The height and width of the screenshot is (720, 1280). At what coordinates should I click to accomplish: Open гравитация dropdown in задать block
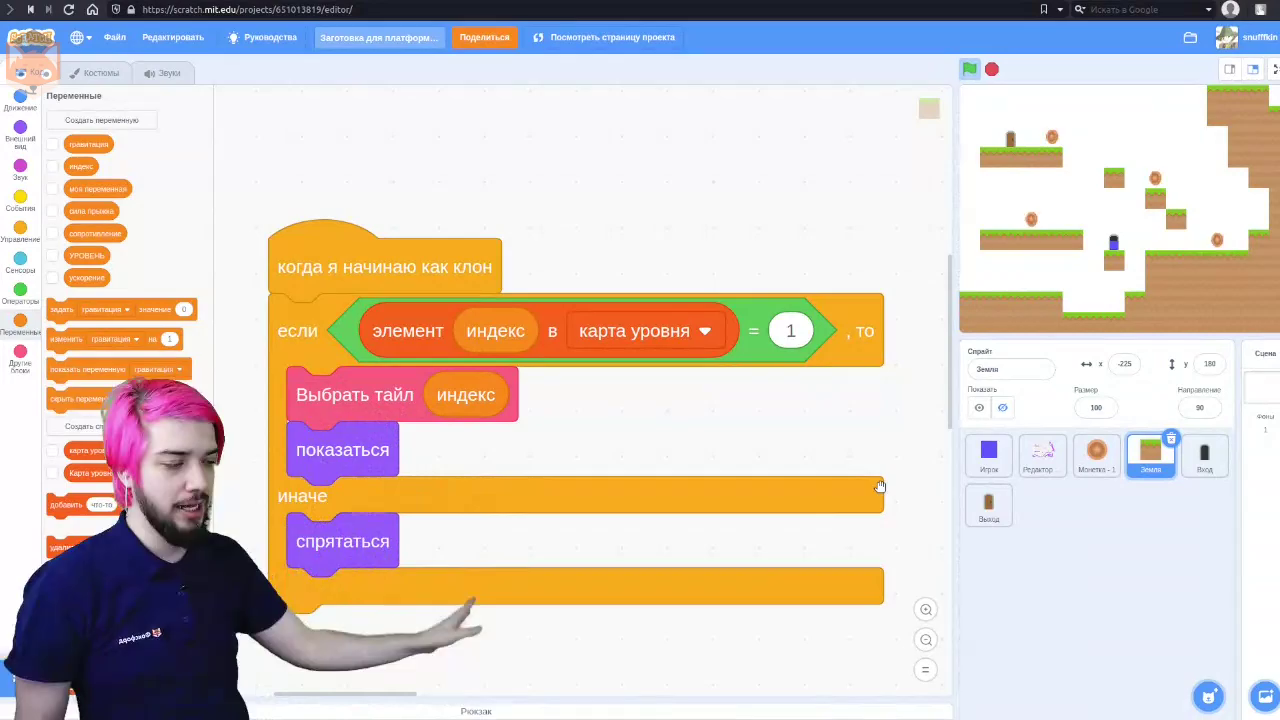[x=127, y=310]
